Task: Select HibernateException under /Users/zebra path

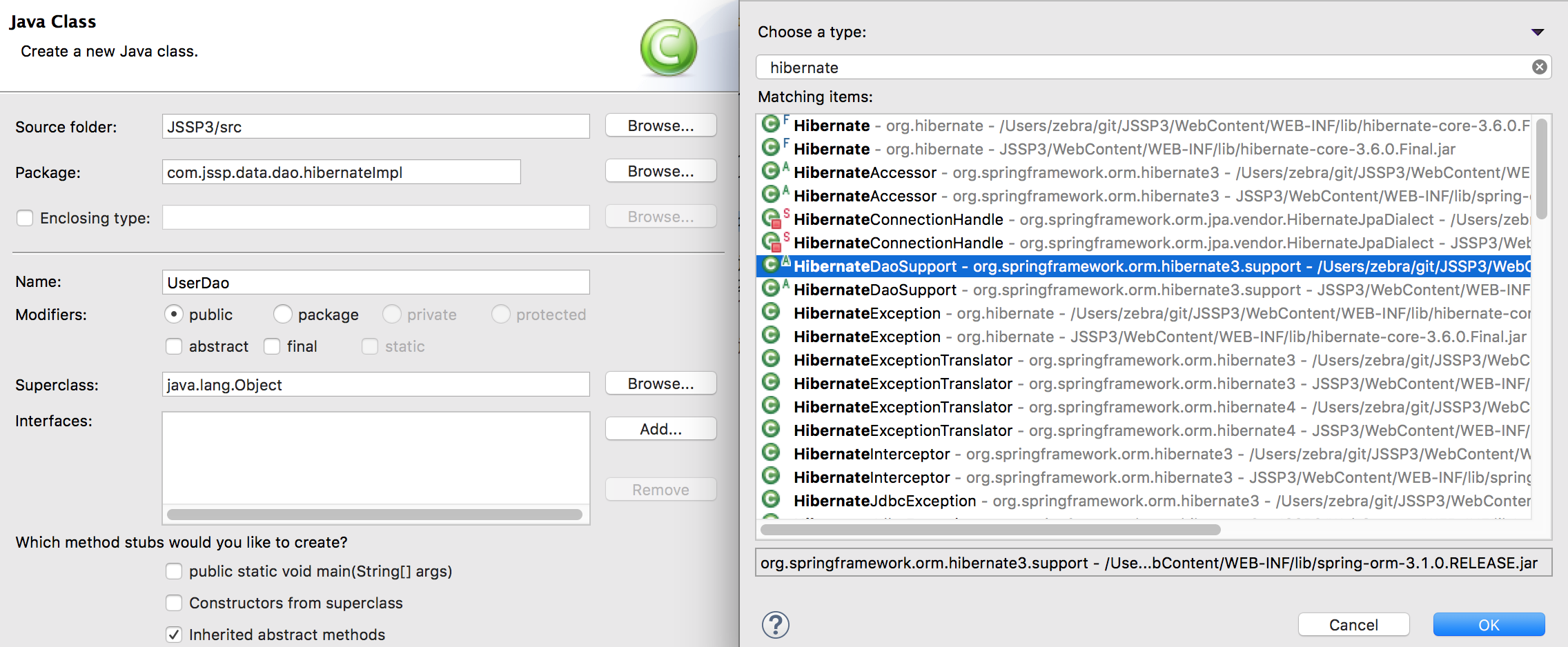Action: 1144,313
